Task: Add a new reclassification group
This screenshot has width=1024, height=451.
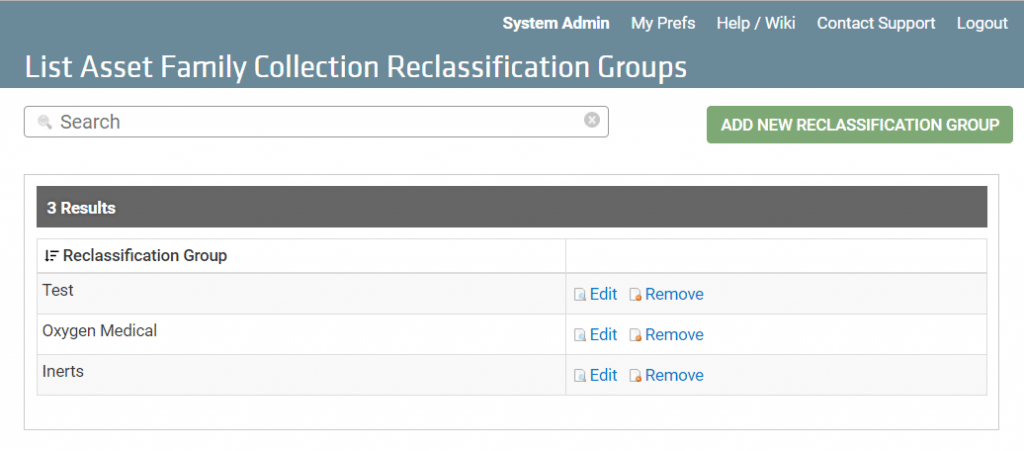Action: pos(859,125)
